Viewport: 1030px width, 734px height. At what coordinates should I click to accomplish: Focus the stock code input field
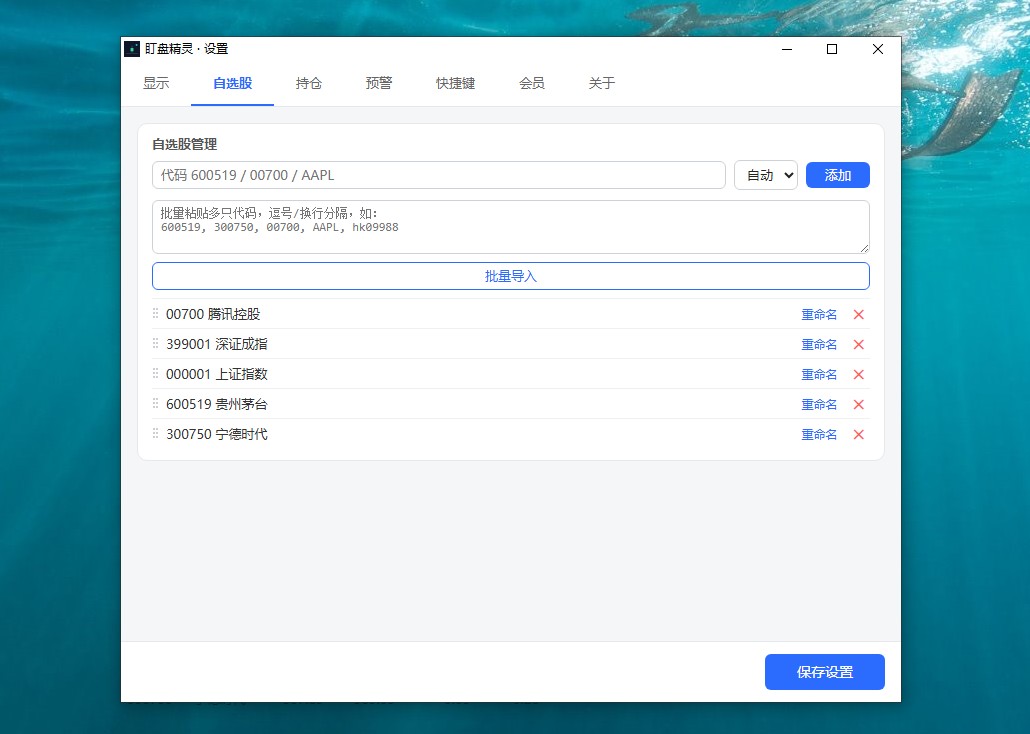coord(439,175)
